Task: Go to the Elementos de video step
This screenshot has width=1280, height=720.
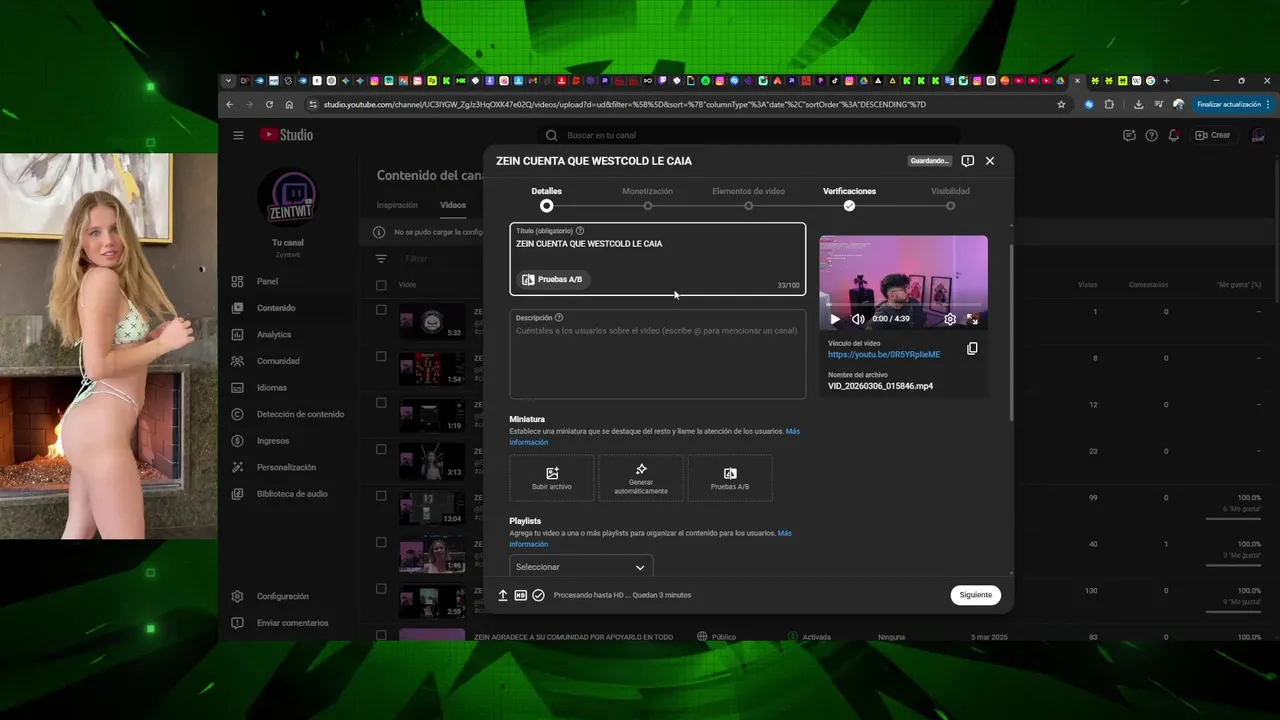Action: click(748, 198)
